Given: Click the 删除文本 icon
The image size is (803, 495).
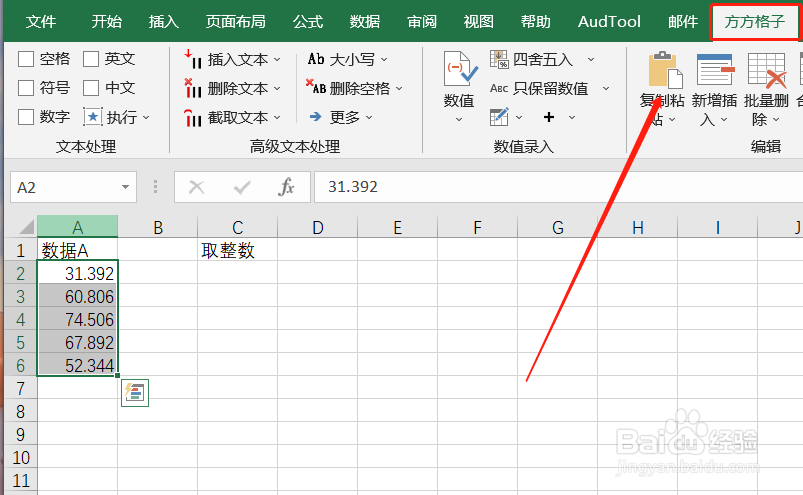Looking at the screenshot, I should pos(193,89).
